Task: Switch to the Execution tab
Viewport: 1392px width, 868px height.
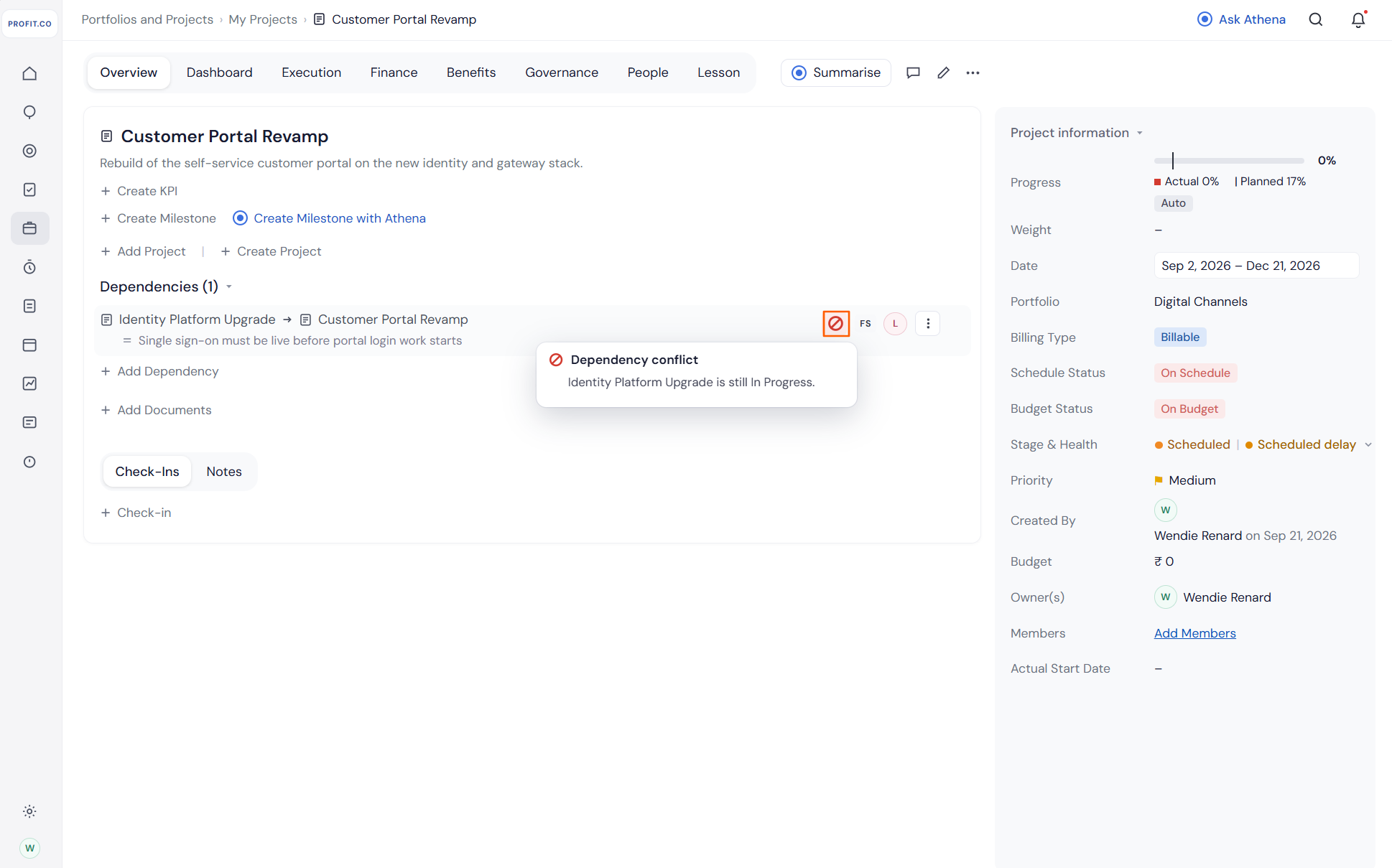Action: (x=311, y=73)
